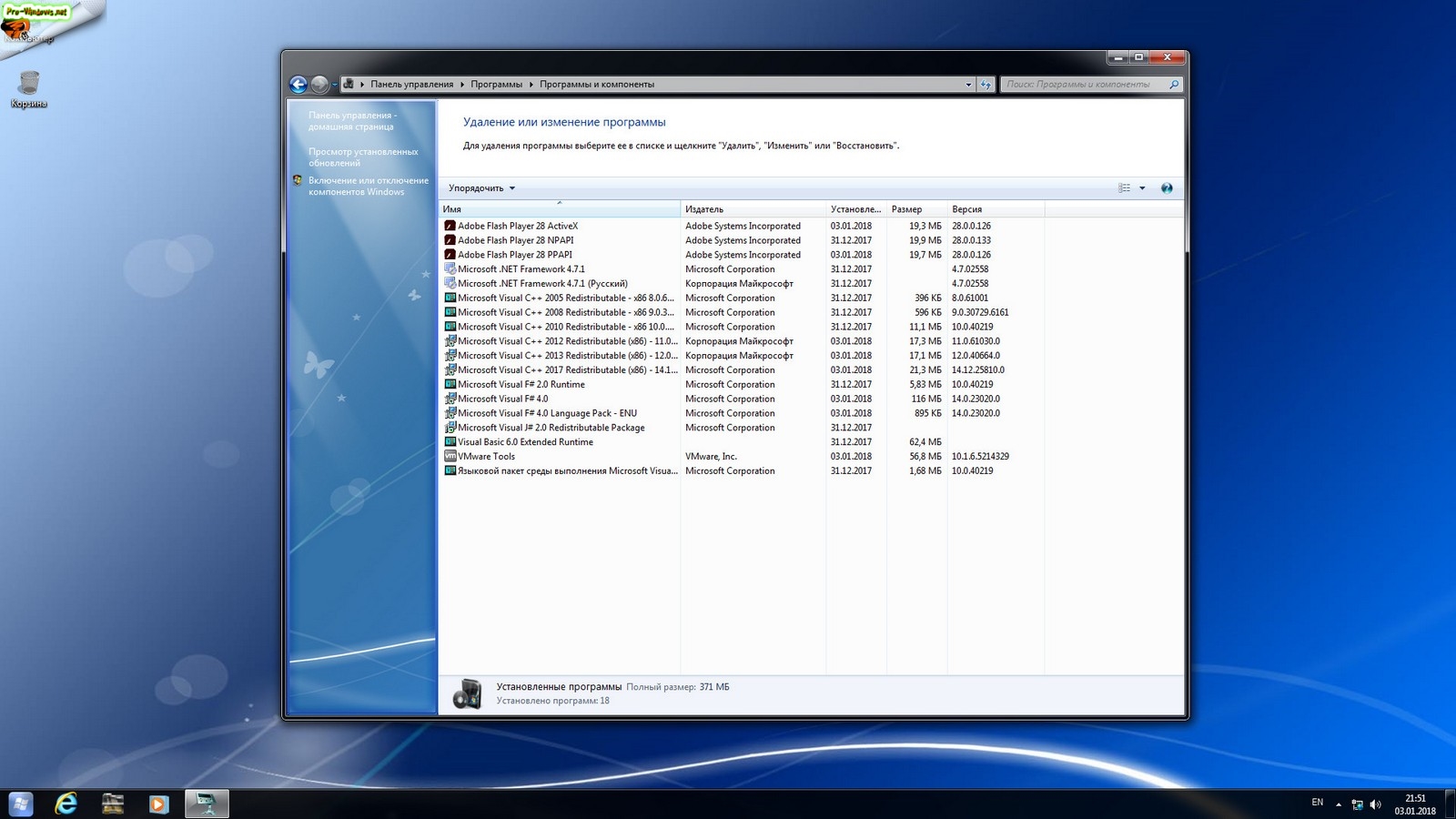Image resolution: width=1456 pixels, height=819 pixels.
Task: Open the Help question mark icon
Action: 1167,188
